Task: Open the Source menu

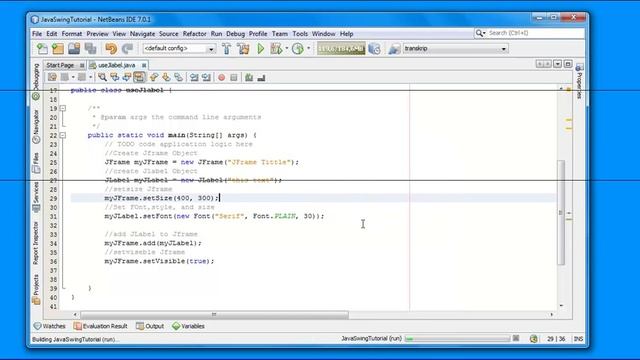Action: (x=169, y=34)
